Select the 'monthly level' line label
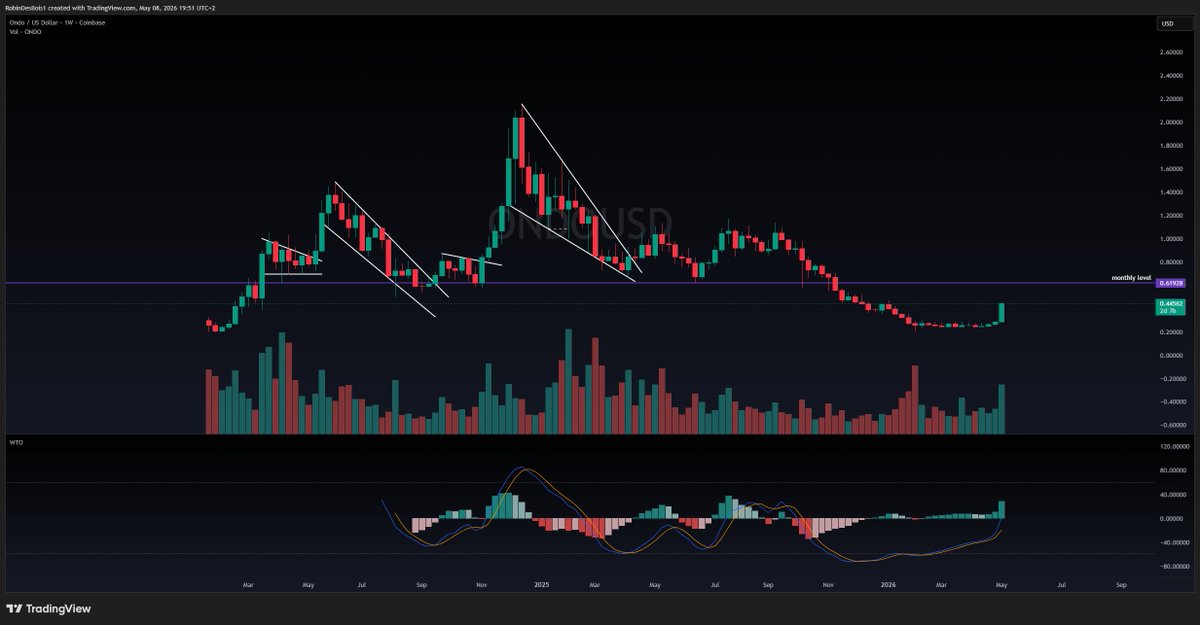Screen dimensions: 1200x625 click(x=1131, y=277)
